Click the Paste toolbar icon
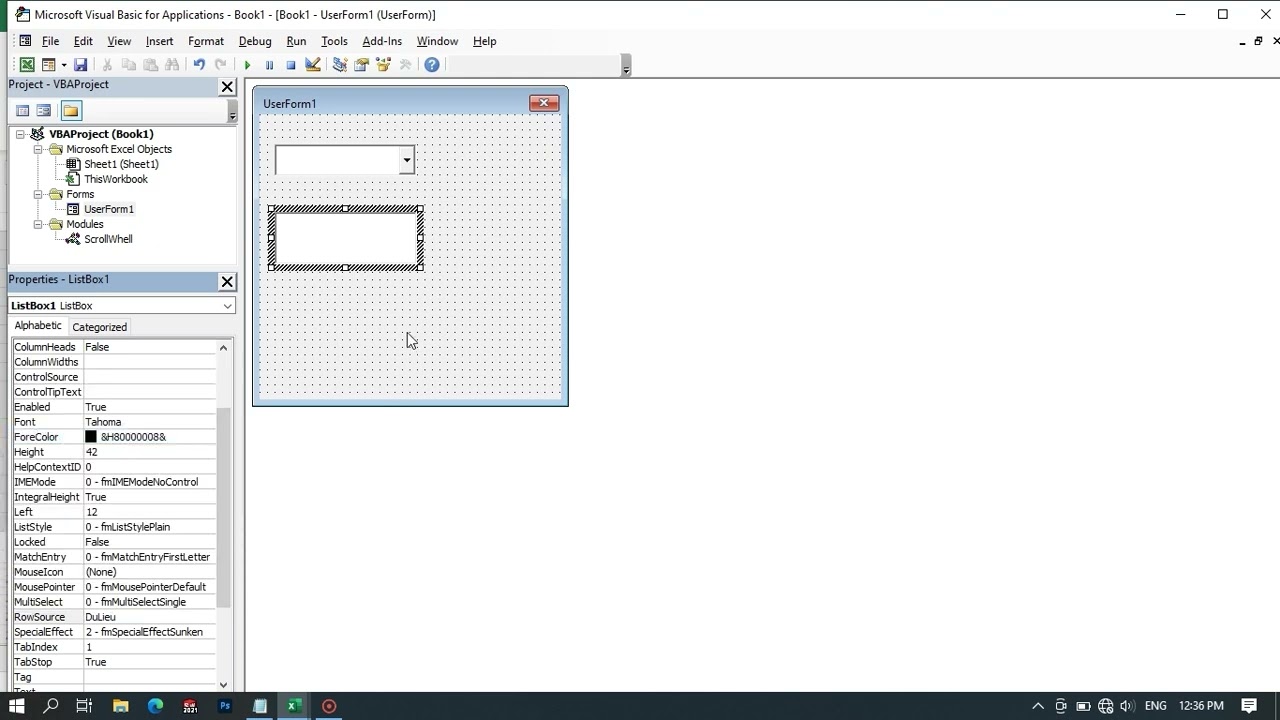The height and width of the screenshot is (720, 1280). coord(151,65)
